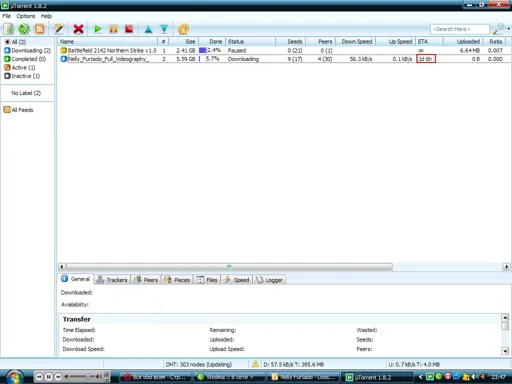The image size is (512, 384).
Task: Click the torrent list horizontal scrollbar thumb
Action: pos(229,267)
